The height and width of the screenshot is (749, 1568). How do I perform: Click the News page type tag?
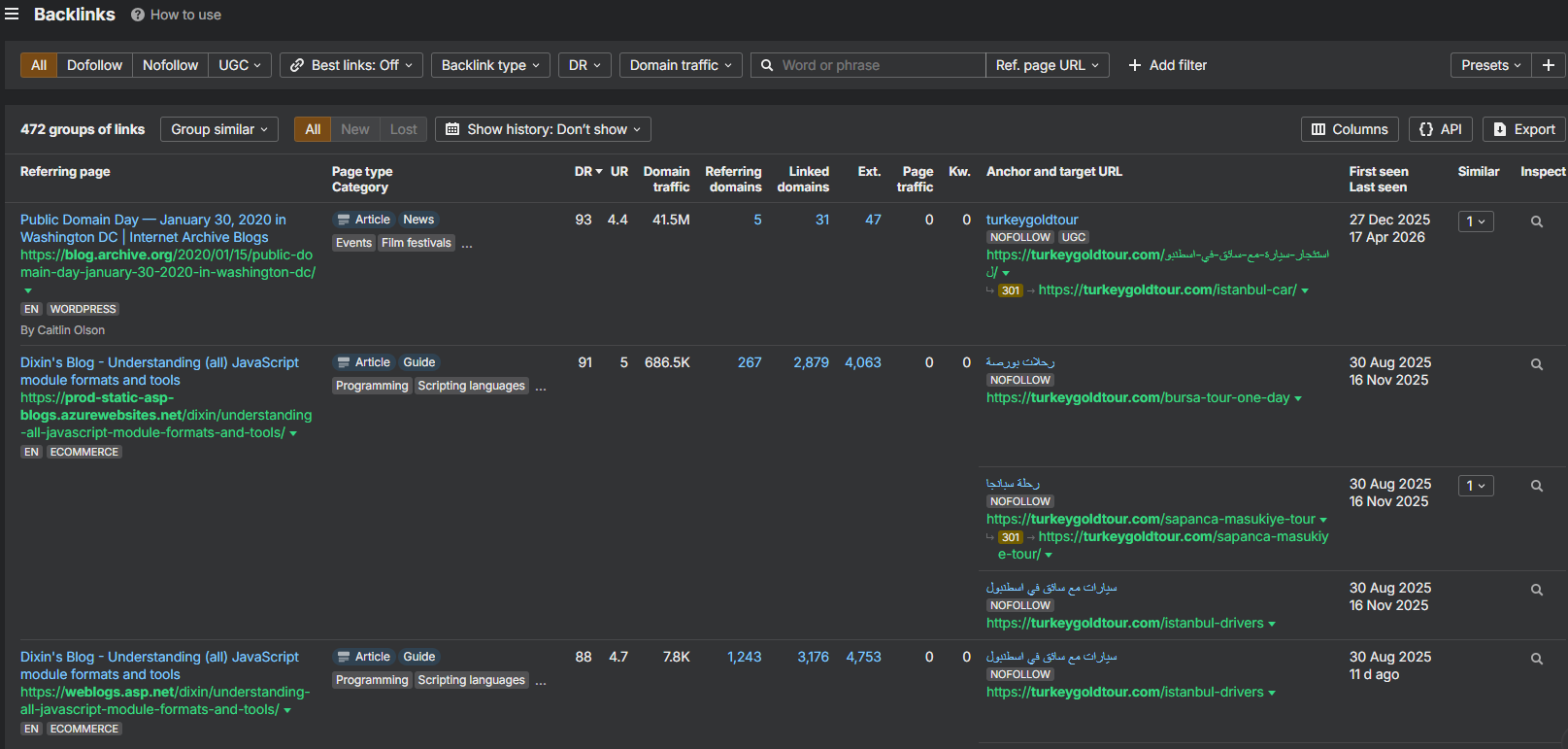click(x=418, y=220)
